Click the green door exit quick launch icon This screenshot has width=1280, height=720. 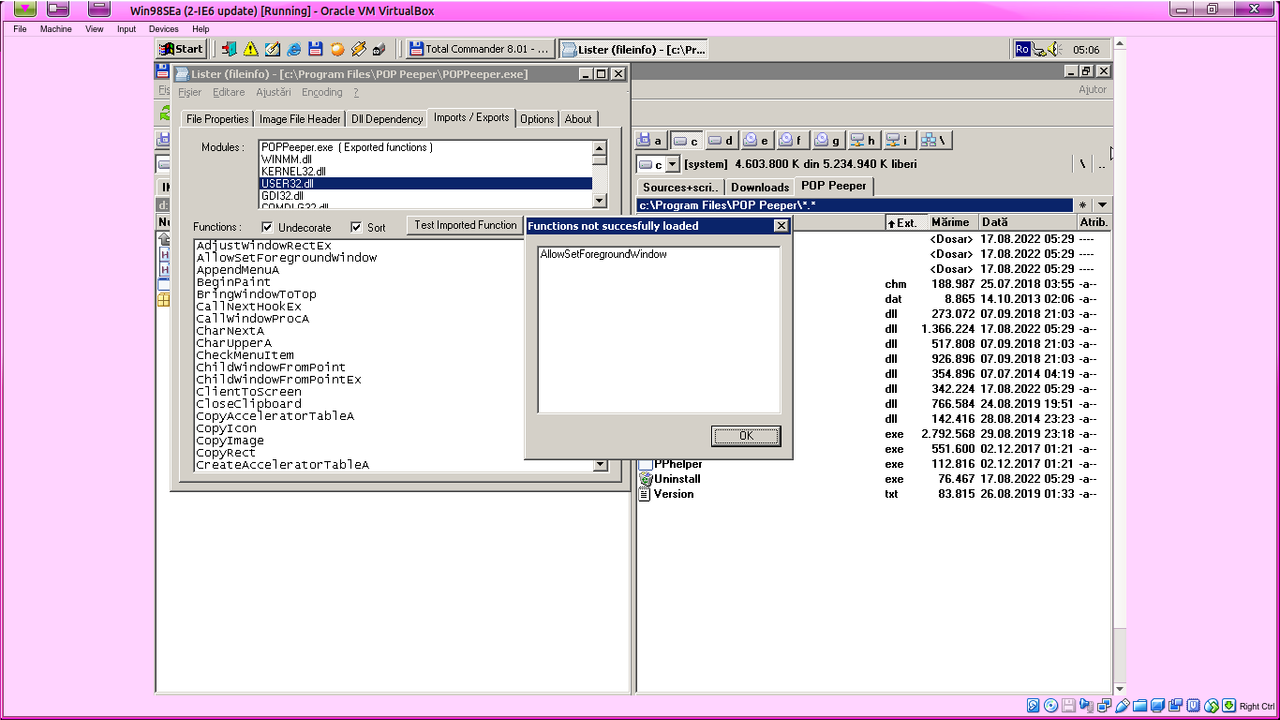(x=229, y=49)
